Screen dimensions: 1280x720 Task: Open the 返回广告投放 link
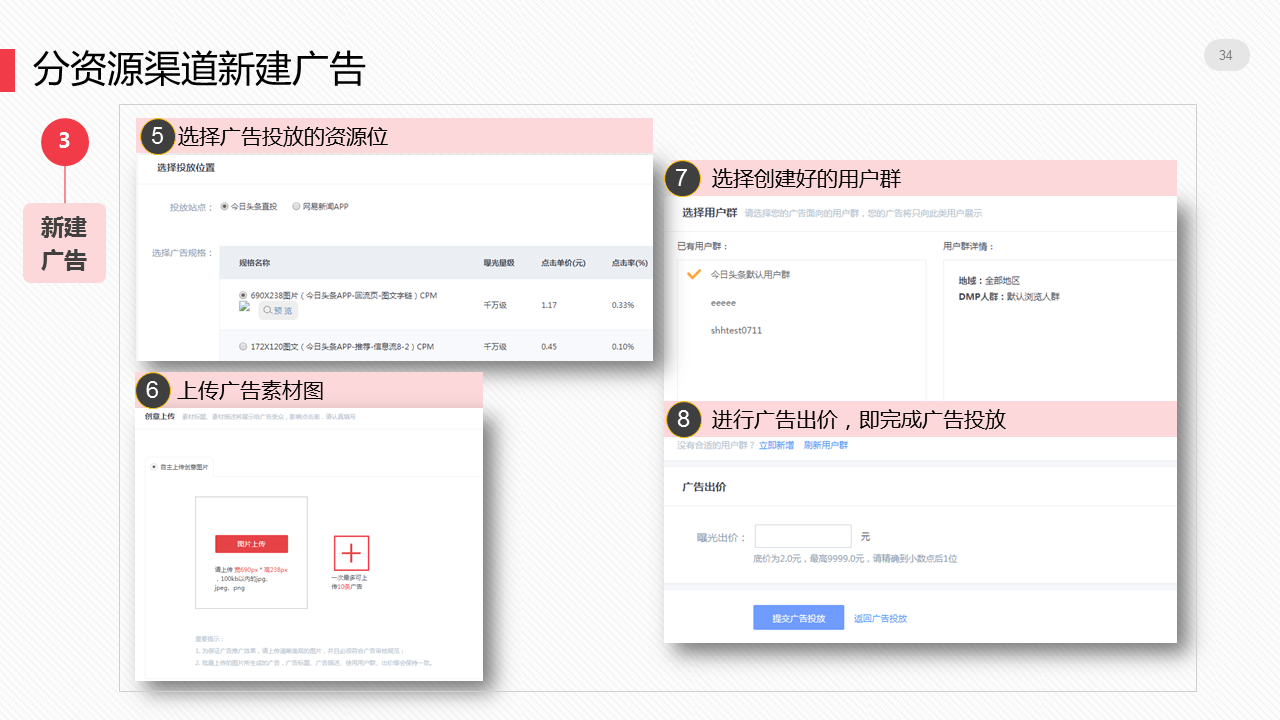[880, 618]
